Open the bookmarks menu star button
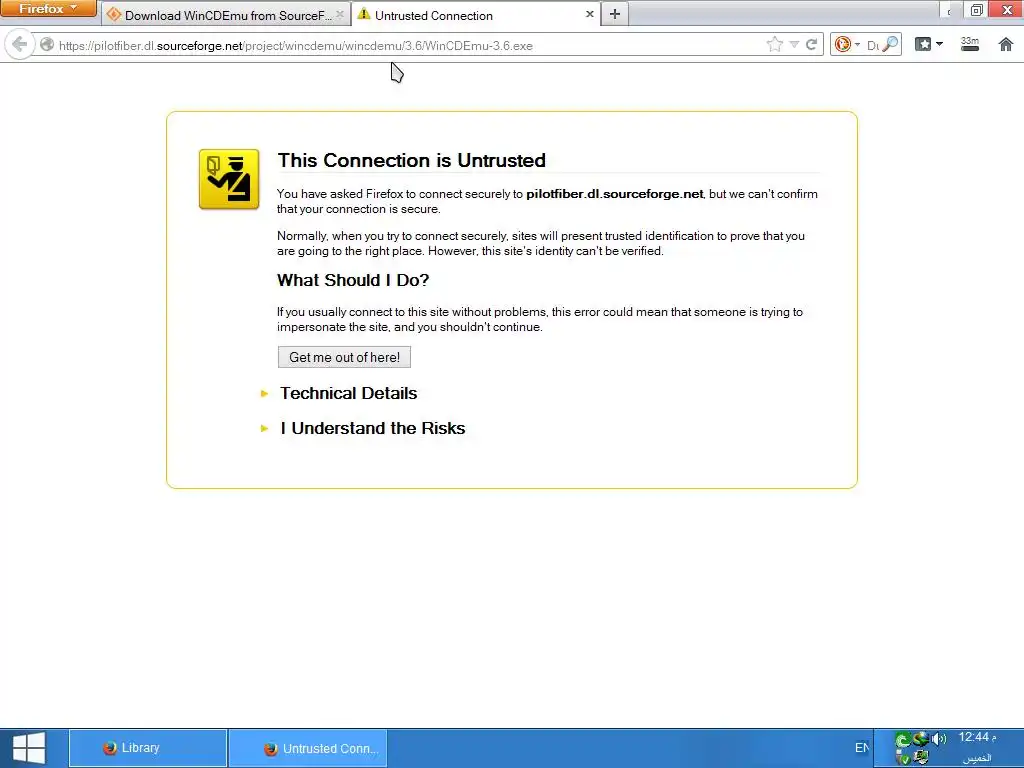The width and height of the screenshot is (1024, 768). tap(923, 44)
